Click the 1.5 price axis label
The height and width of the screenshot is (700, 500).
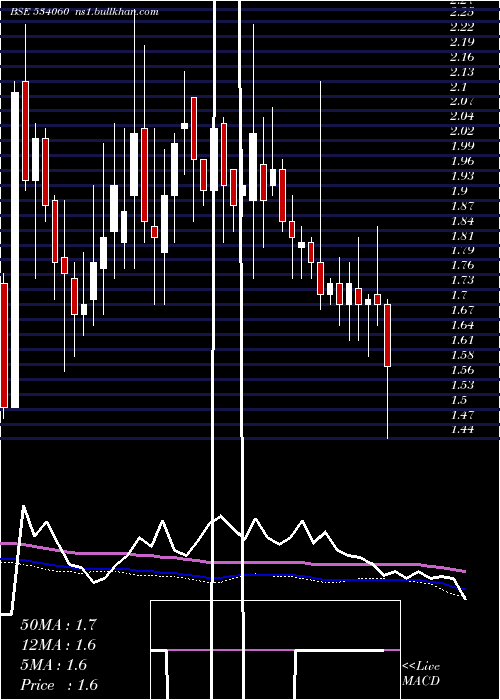458,400
